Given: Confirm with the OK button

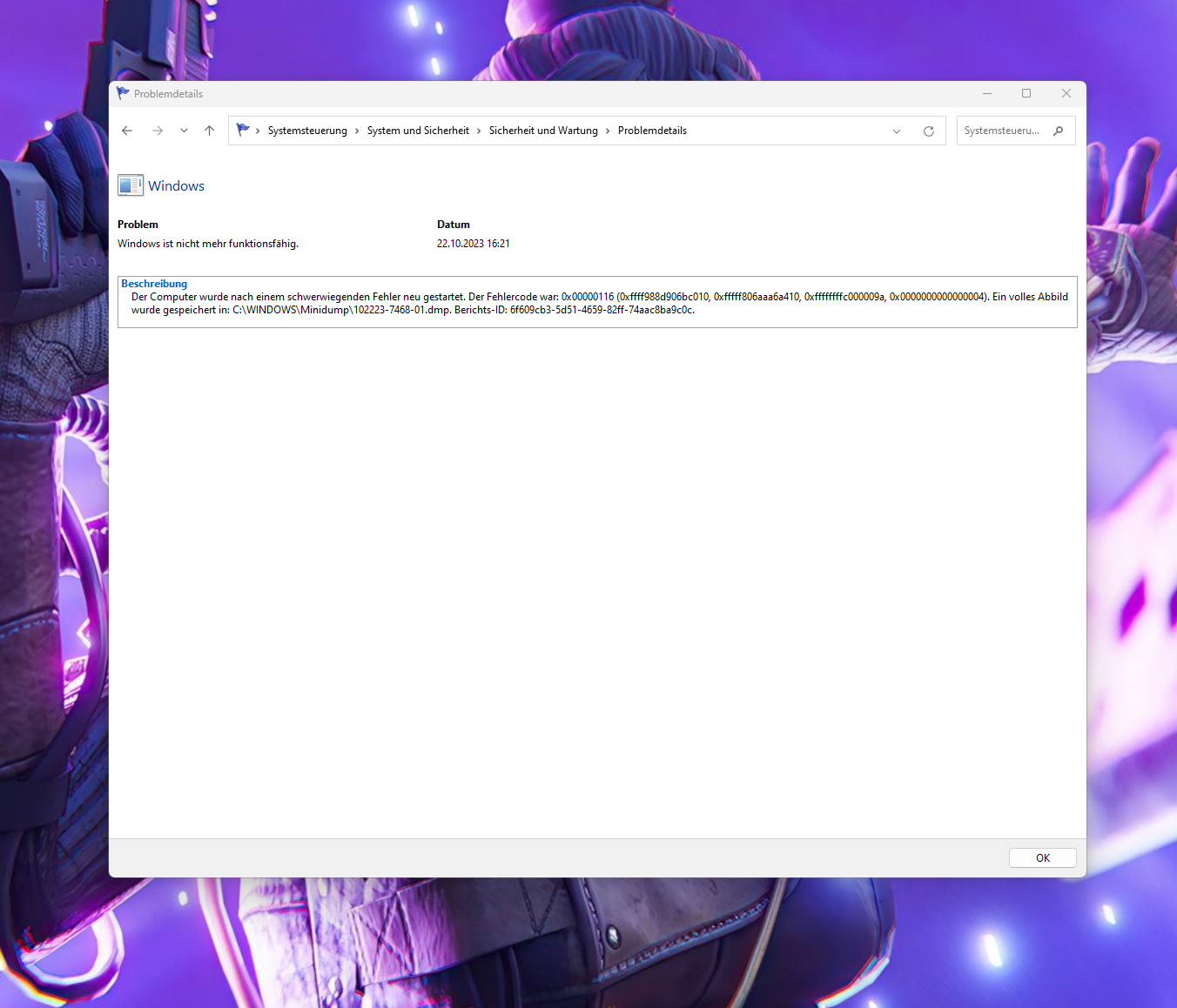Looking at the screenshot, I should point(1043,857).
